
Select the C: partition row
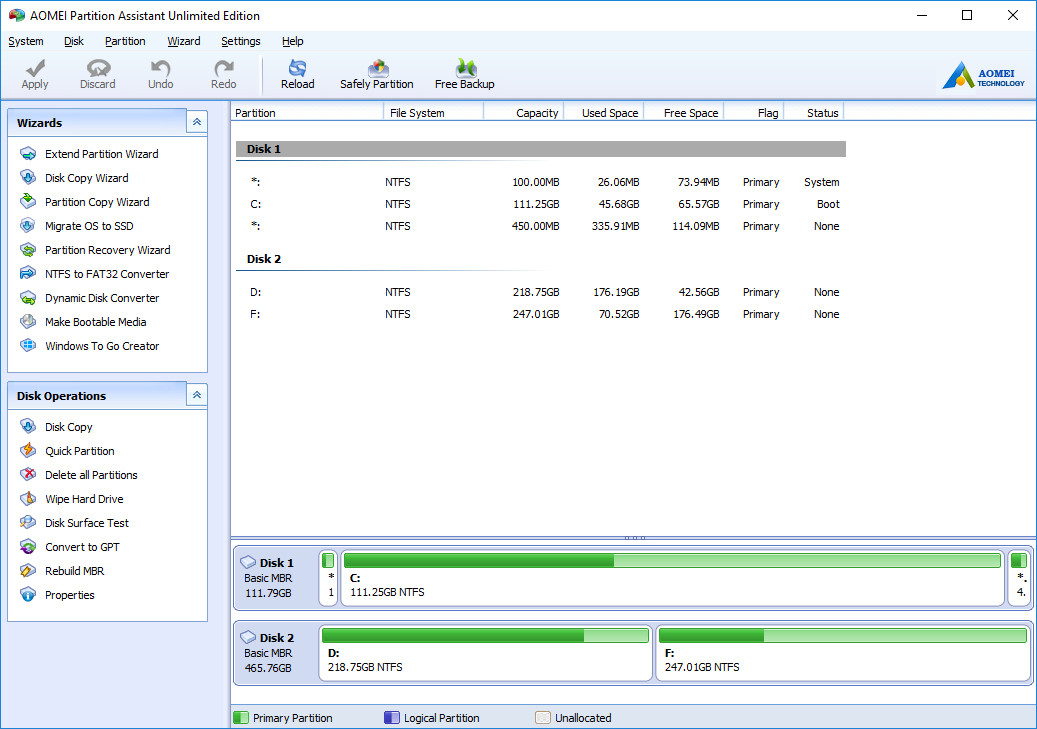tap(540, 204)
